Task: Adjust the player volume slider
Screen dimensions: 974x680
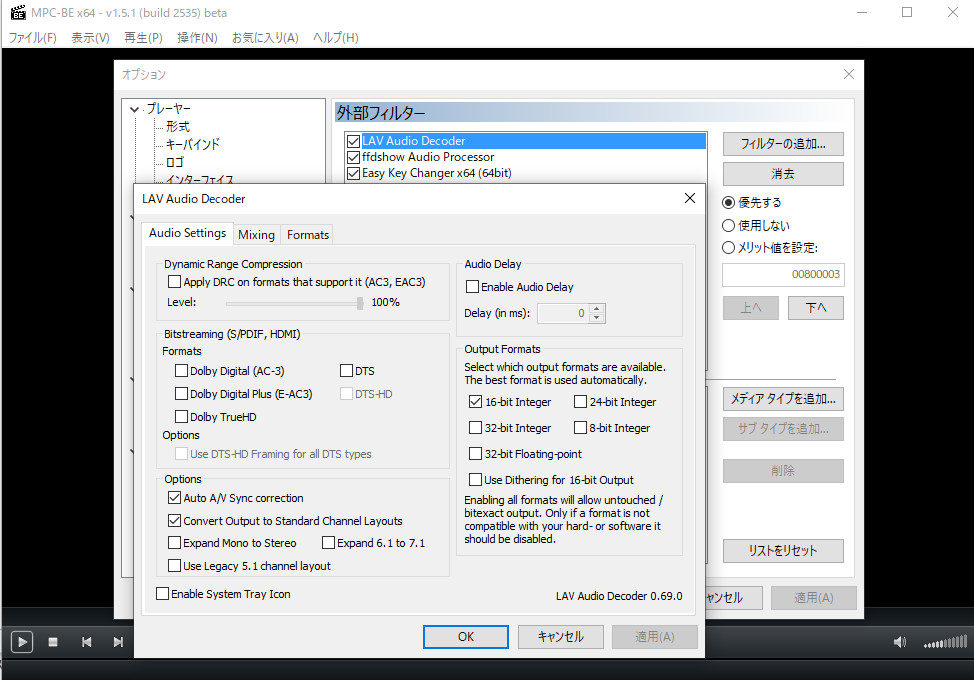Action: [x=945, y=642]
